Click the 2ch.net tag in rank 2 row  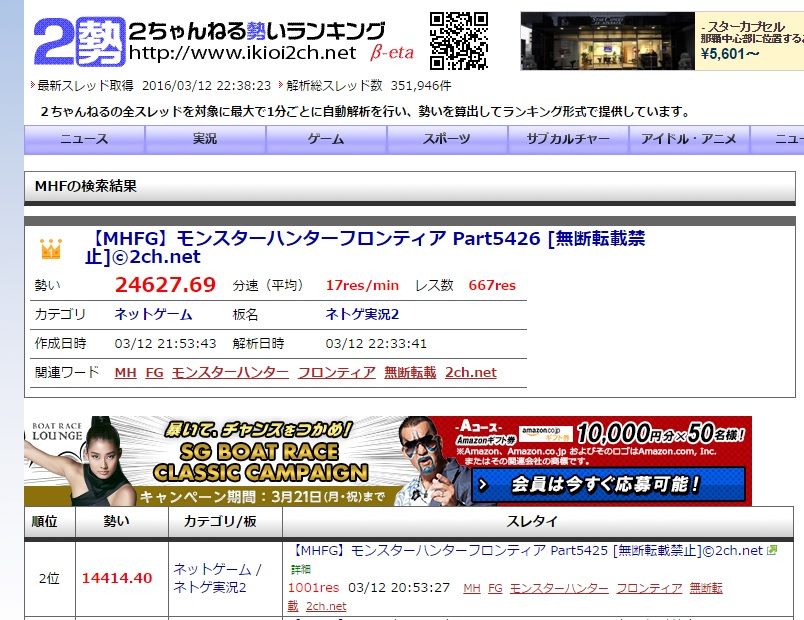(x=326, y=606)
